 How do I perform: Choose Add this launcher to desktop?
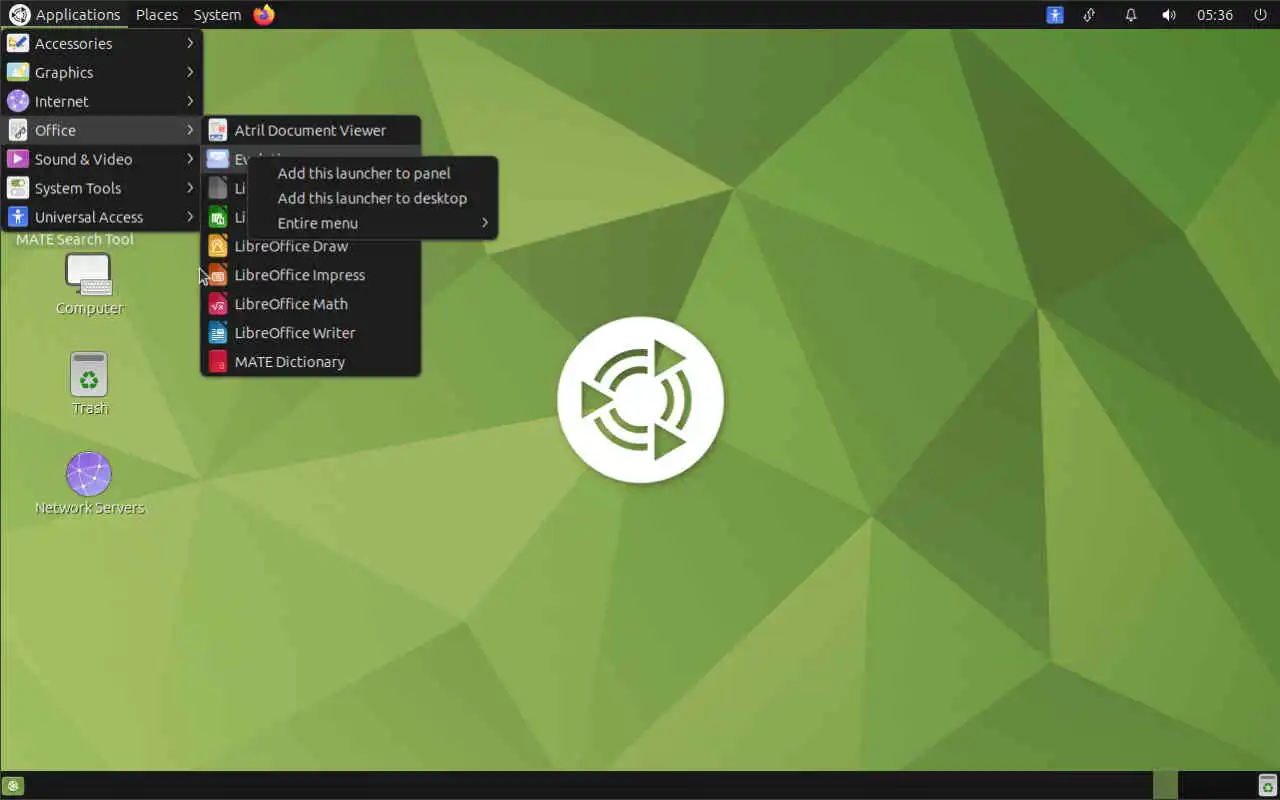(x=373, y=198)
